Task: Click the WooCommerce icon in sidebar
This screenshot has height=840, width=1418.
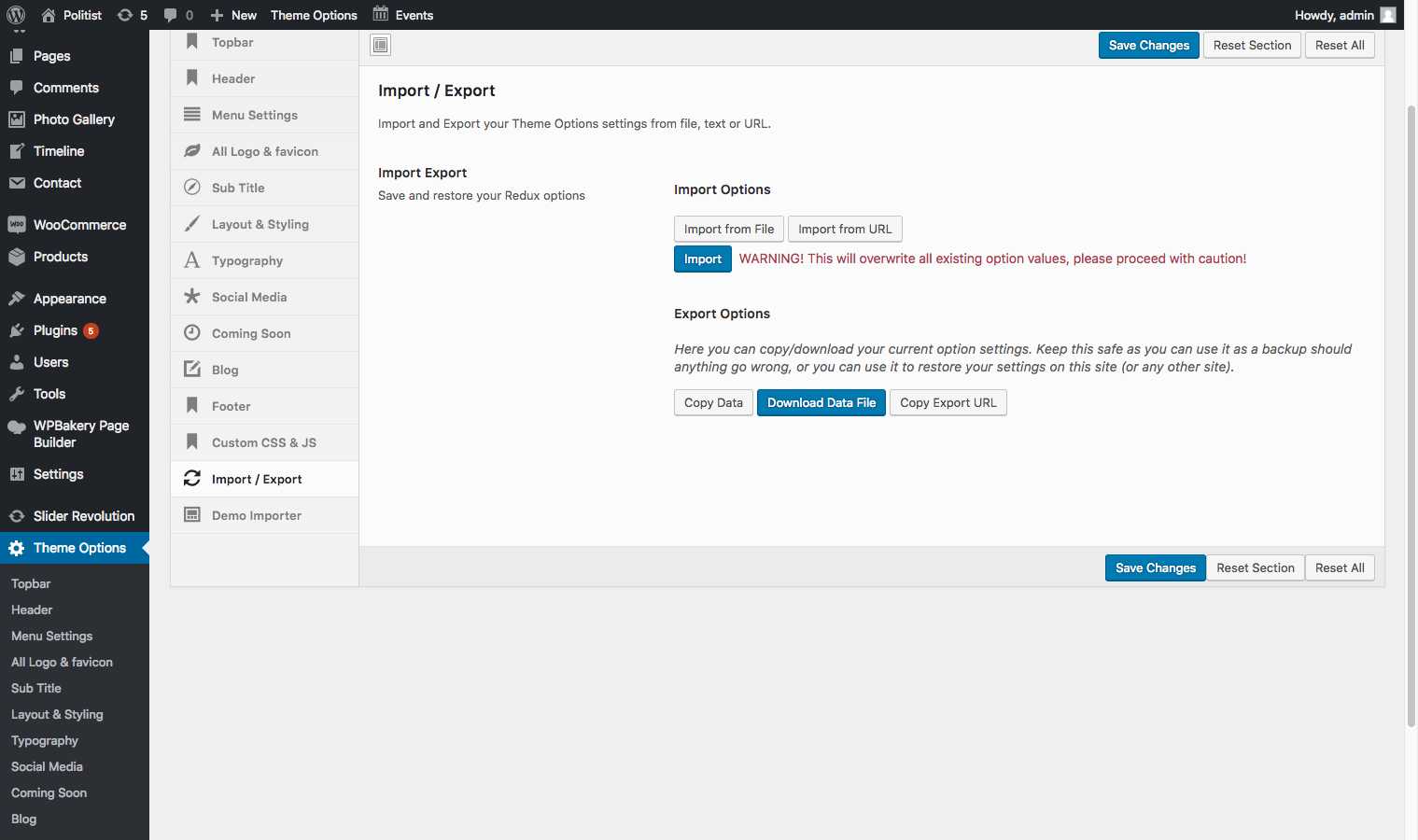Action: click(17, 225)
